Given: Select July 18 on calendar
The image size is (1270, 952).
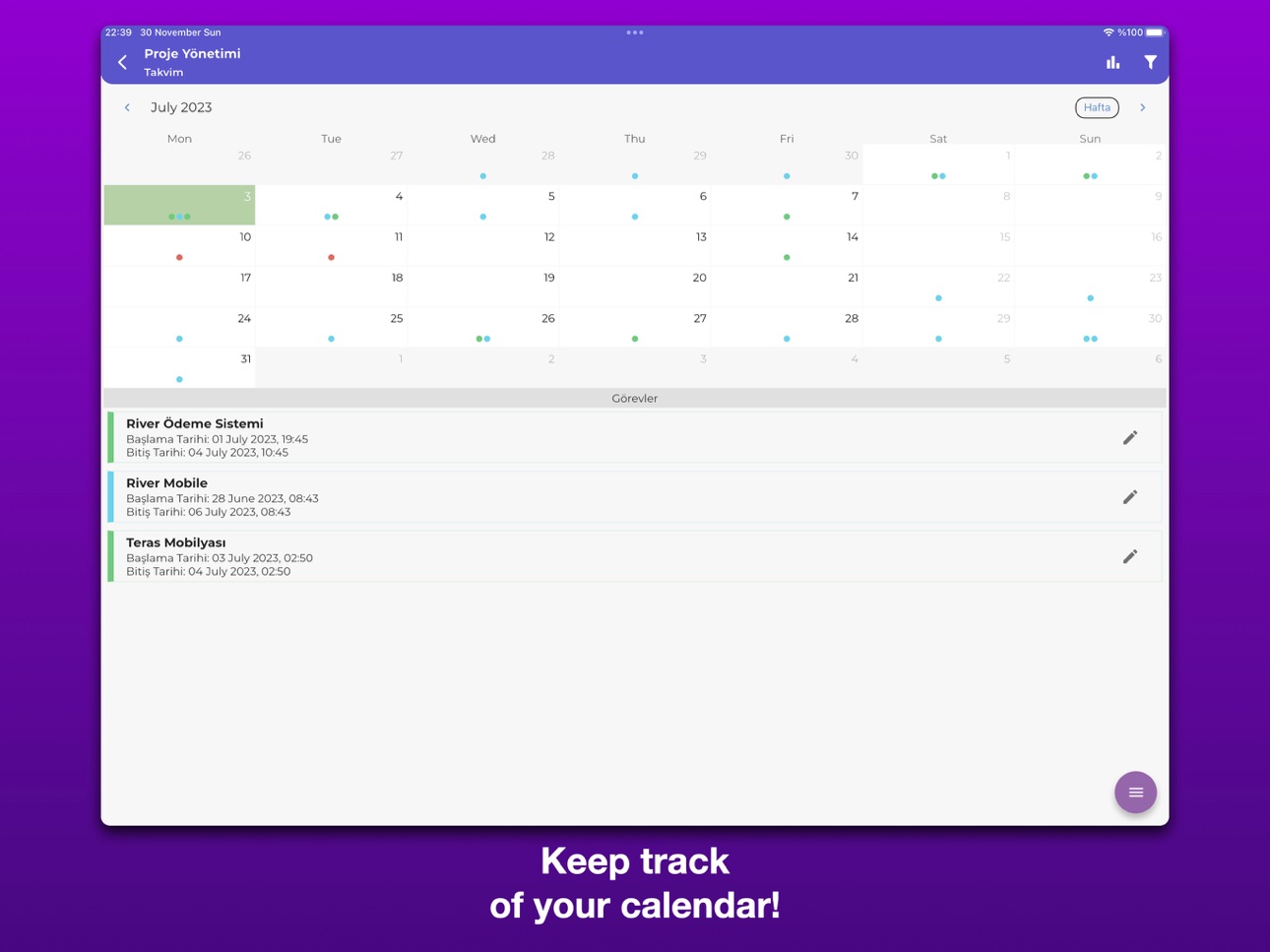Looking at the screenshot, I should tap(332, 286).
